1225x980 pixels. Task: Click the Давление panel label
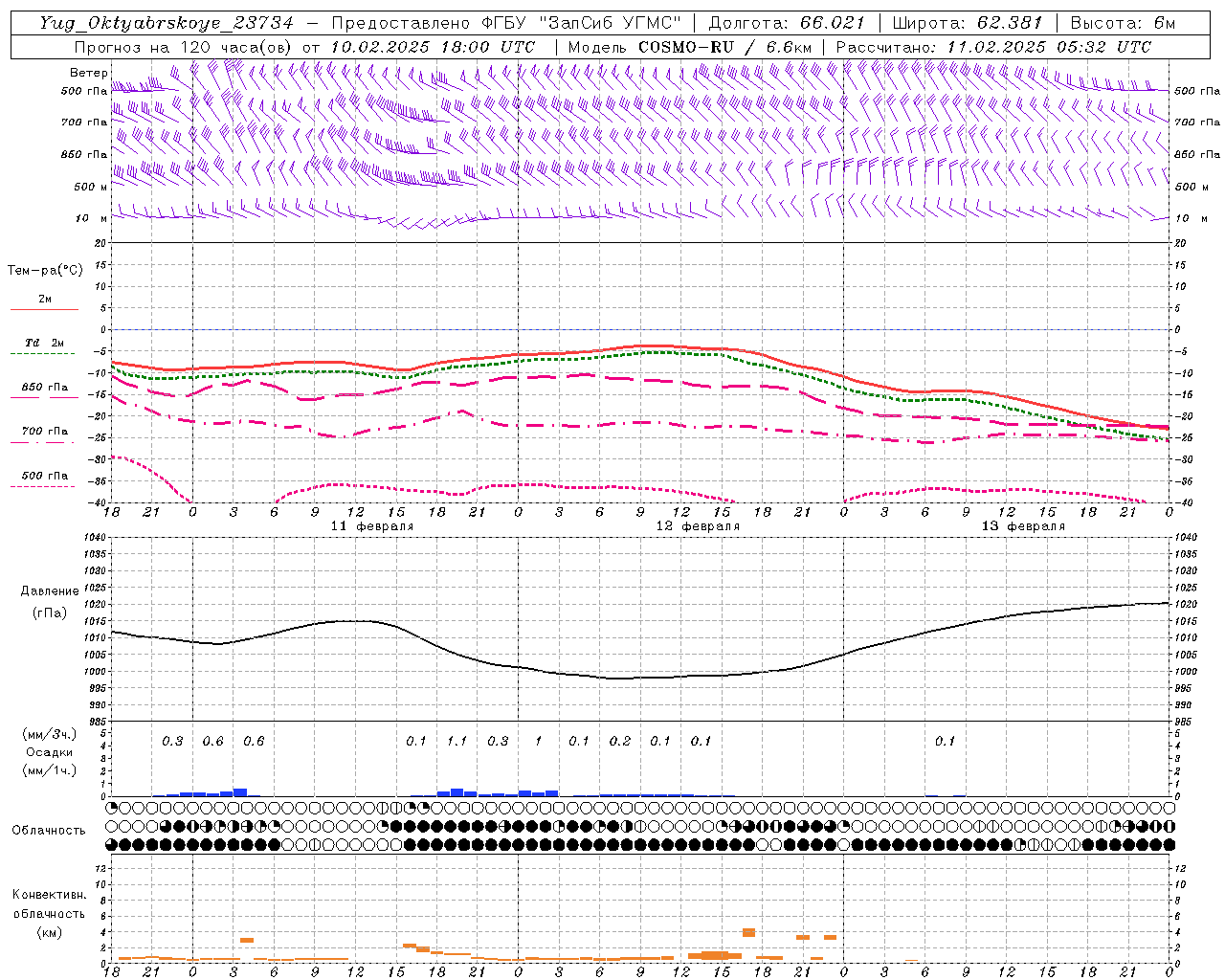pyautogui.click(x=50, y=591)
